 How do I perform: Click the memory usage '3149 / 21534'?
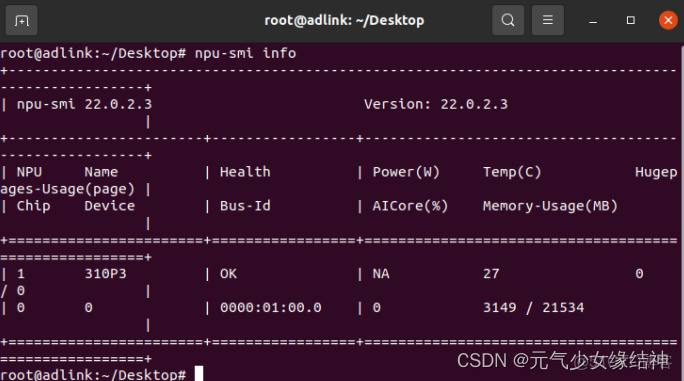click(533, 308)
